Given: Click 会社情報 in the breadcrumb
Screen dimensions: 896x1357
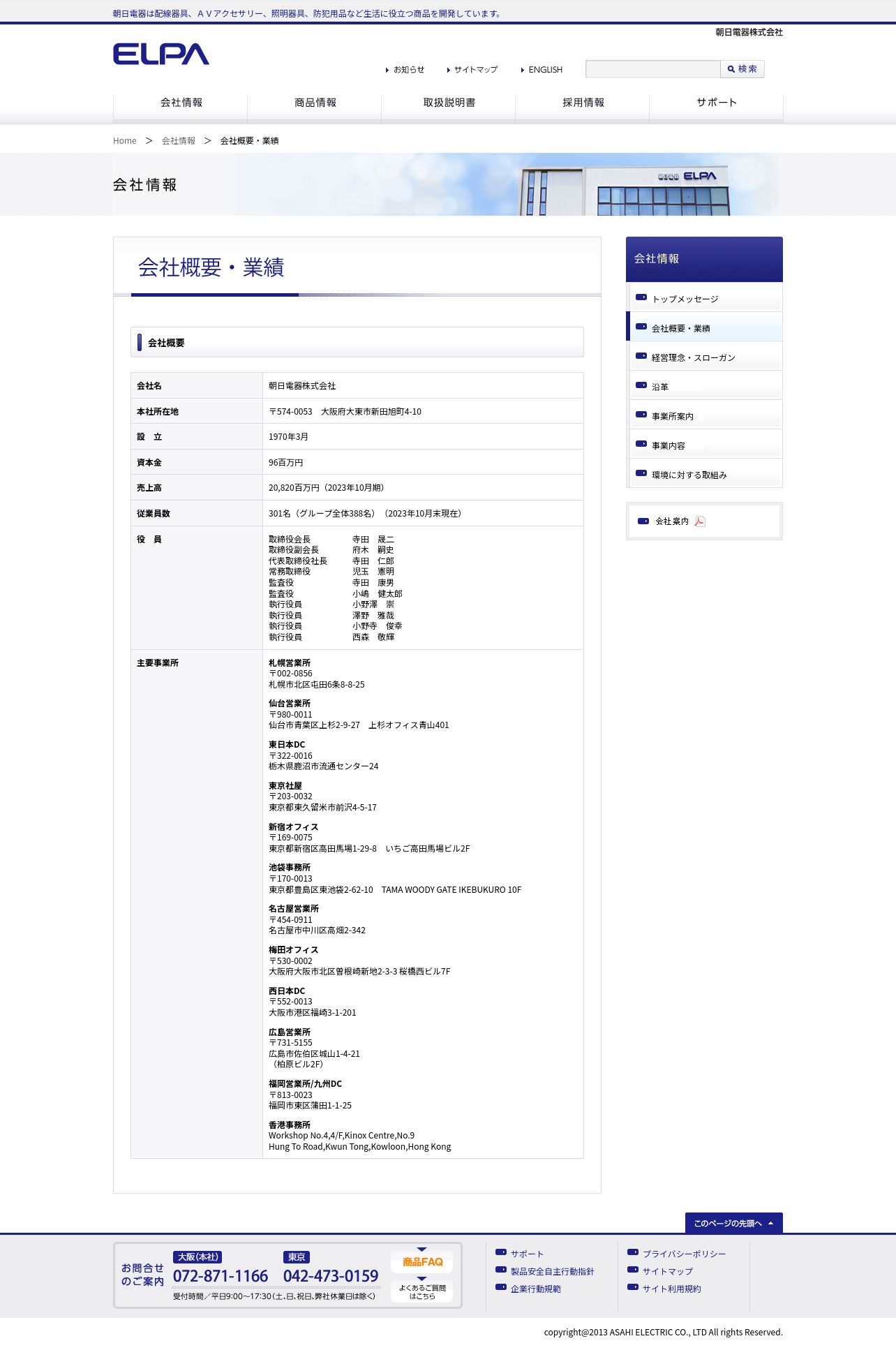Looking at the screenshot, I should (x=179, y=141).
